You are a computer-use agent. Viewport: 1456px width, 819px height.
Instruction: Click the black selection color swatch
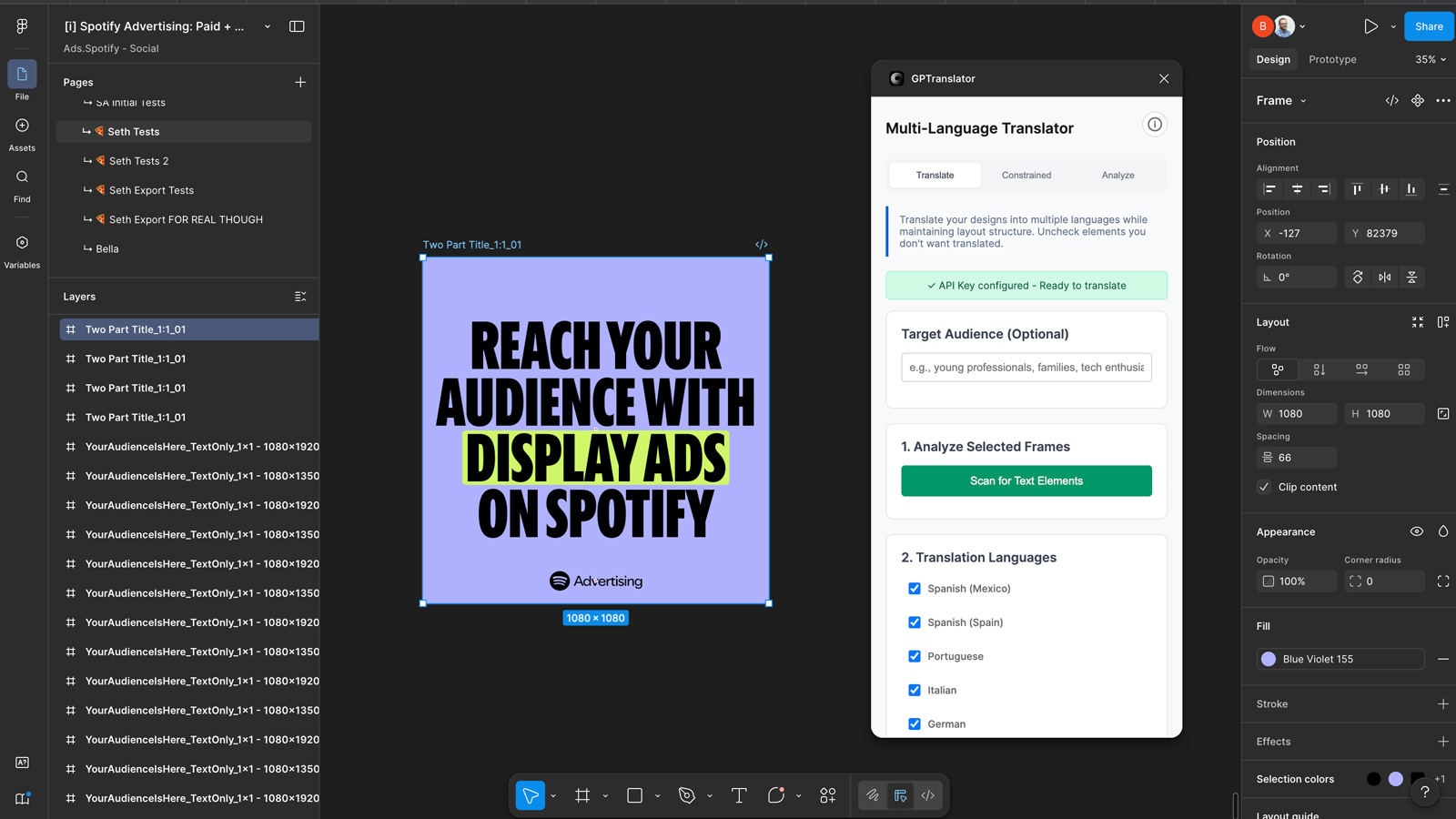[1374, 779]
